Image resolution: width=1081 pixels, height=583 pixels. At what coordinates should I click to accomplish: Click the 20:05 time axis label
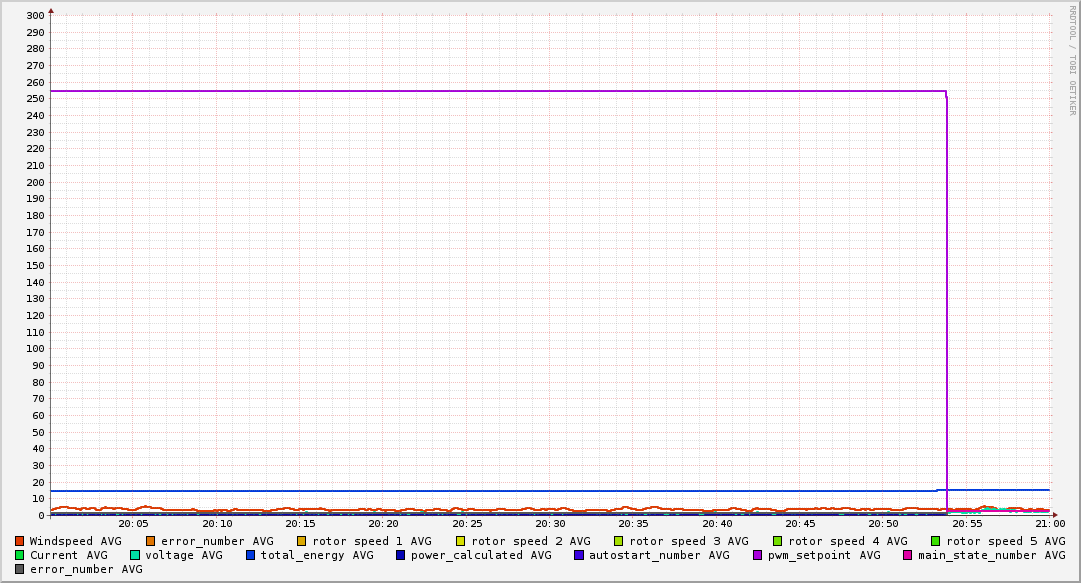click(134, 524)
